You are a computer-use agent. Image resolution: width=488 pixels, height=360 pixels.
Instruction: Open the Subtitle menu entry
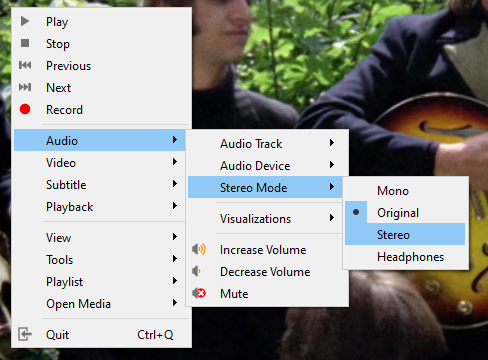pos(100,185)
